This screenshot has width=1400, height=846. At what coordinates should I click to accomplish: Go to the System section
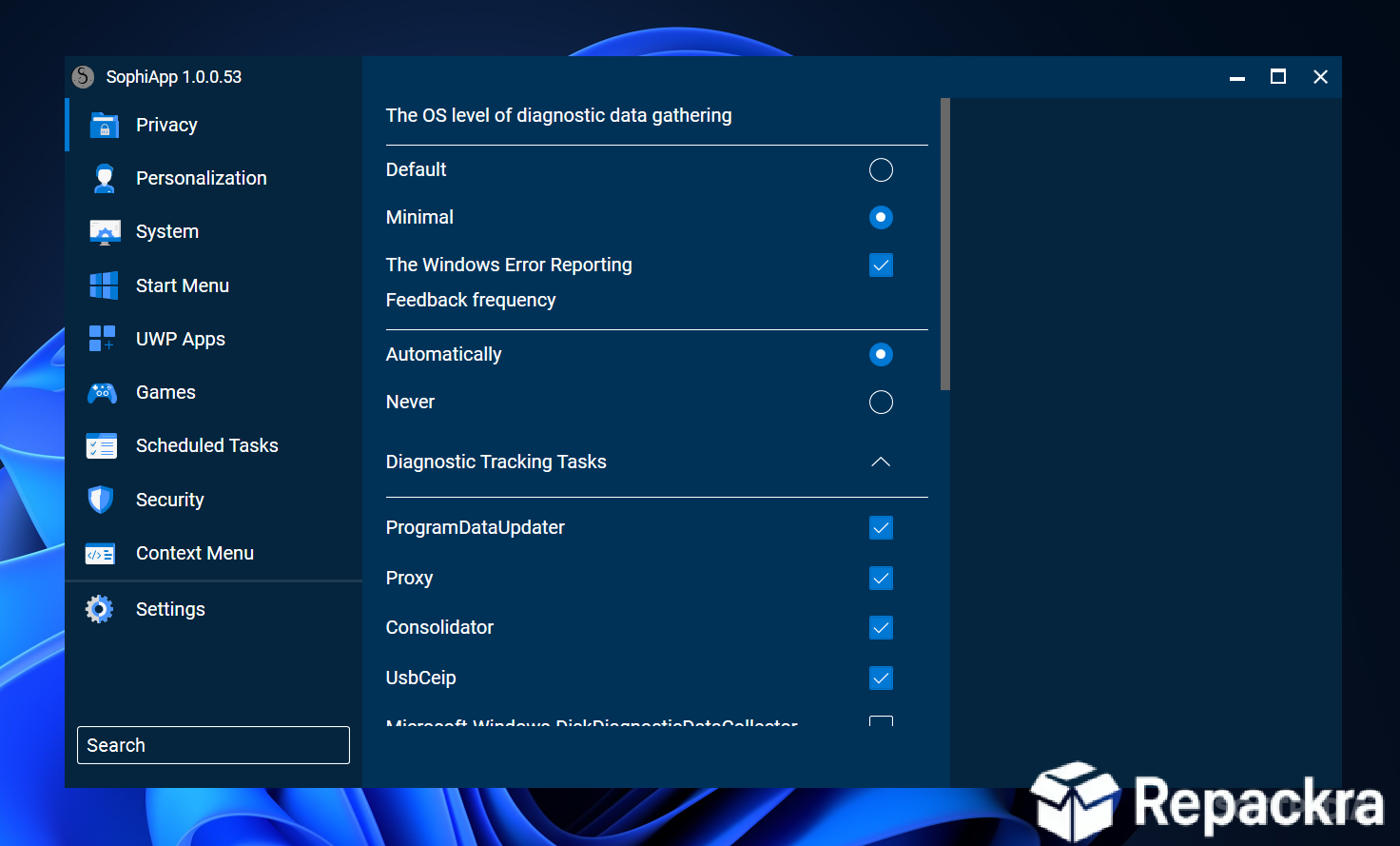tap(214, 231)
